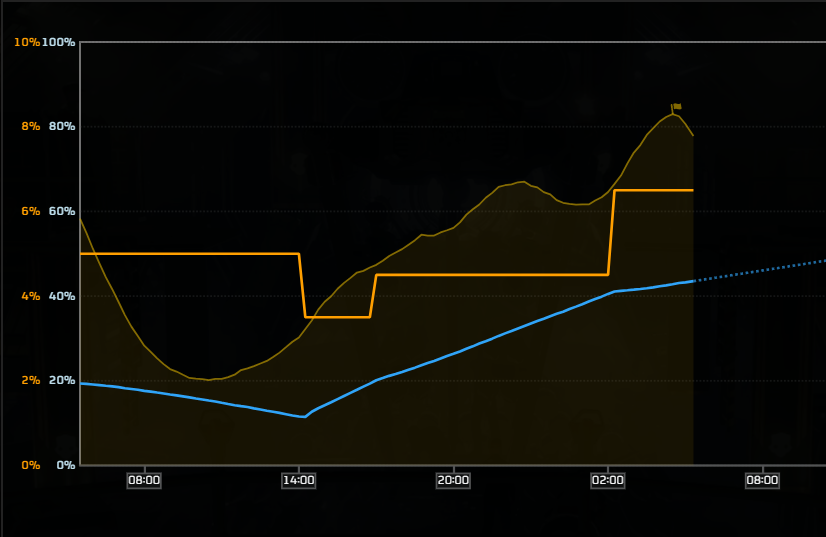This screenshot has width=826, height=537.
Task: Click the blue line's lowest point near 14:00
Action: (x=303, y=417)
